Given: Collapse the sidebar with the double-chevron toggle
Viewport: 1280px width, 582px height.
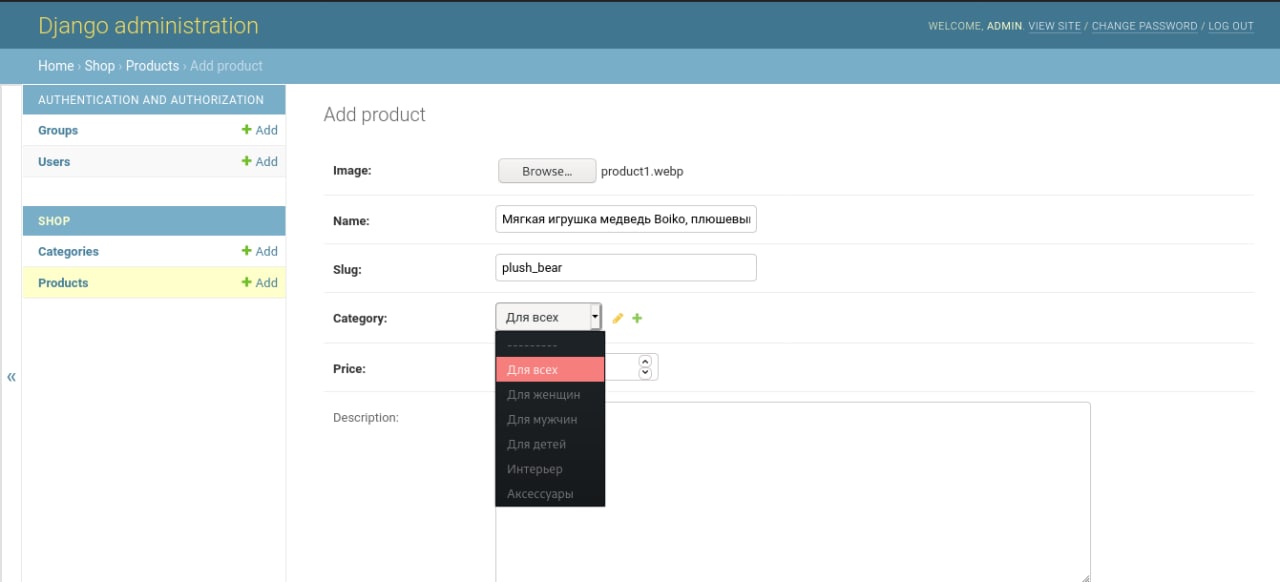Looking at the screenshot, I should [x=11, y=377].
